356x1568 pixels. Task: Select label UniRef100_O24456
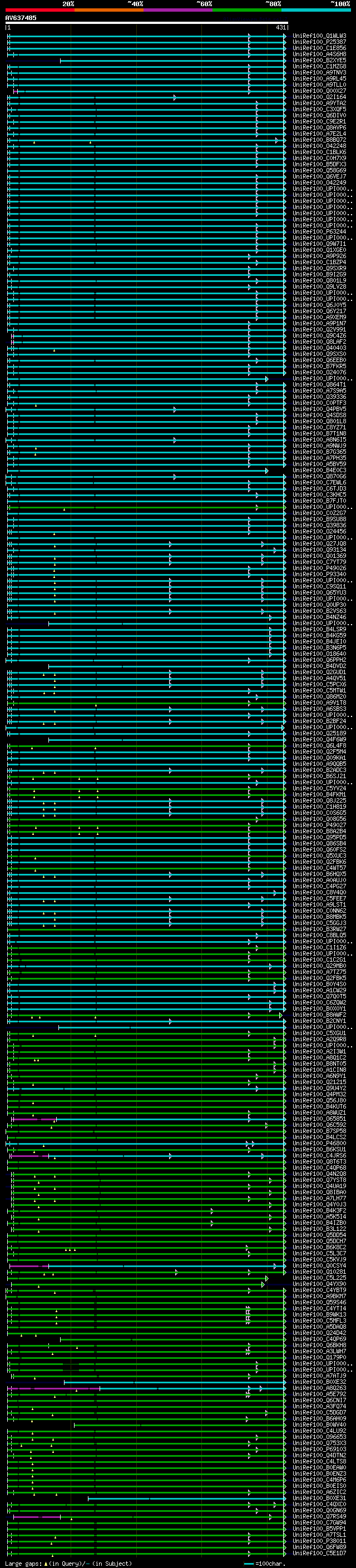(x=319, y=531)
